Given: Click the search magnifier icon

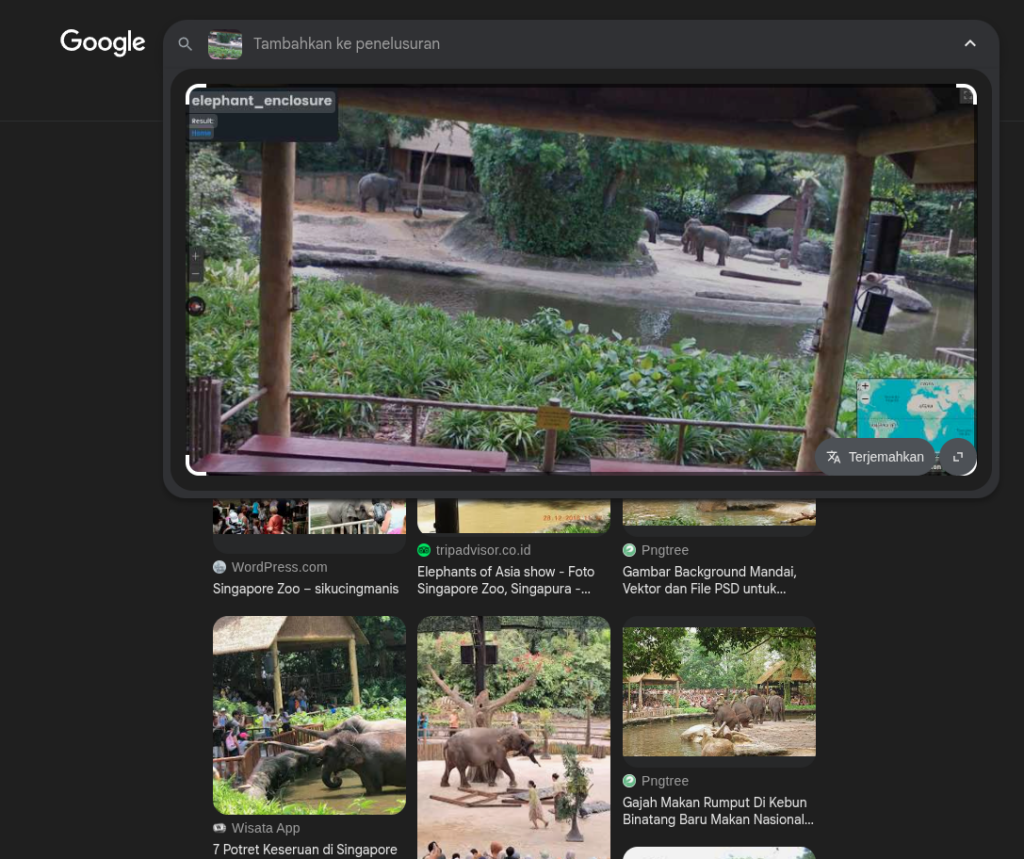Looking at the screenshot, I should coord(185,44).
